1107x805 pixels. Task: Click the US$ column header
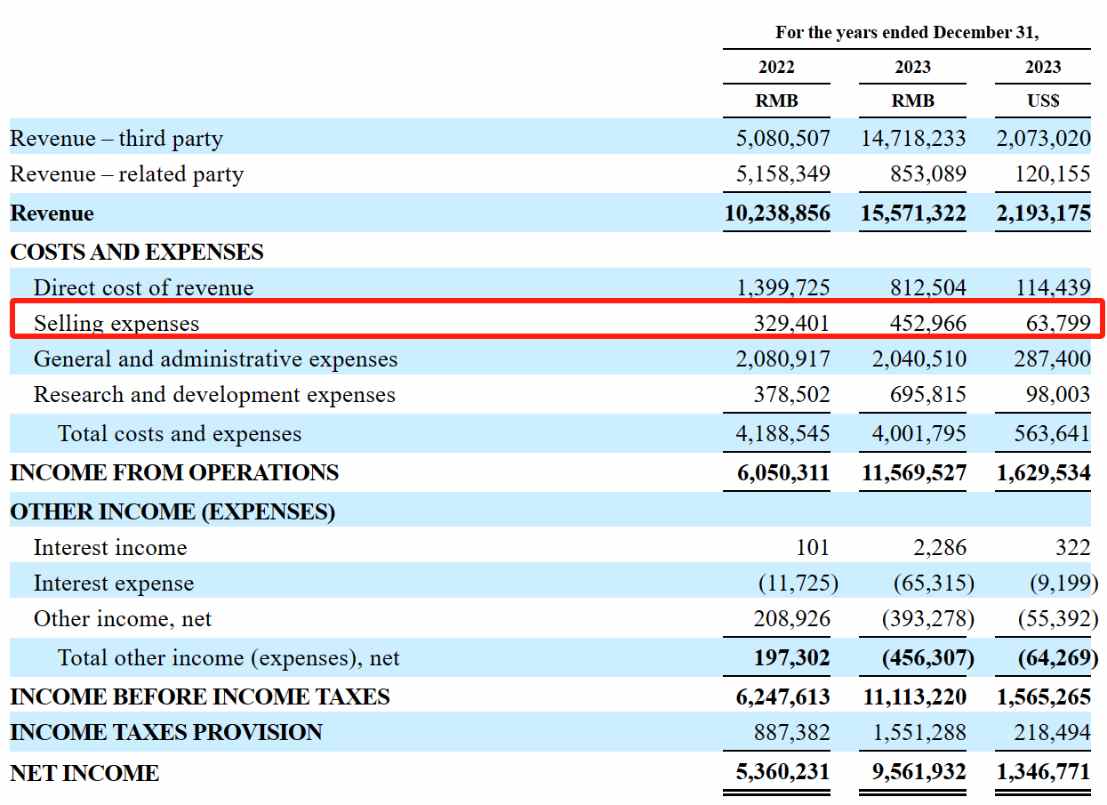[x=1043, y=101]
